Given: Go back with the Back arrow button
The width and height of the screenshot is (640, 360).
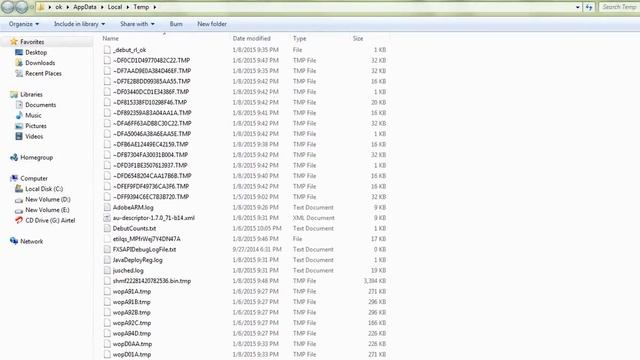Looking at the screenshot, I should pos(8,7).
